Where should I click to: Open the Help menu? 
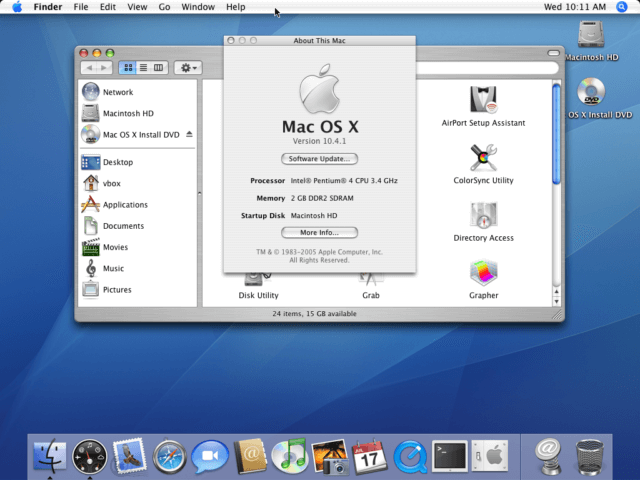[236, 7]
